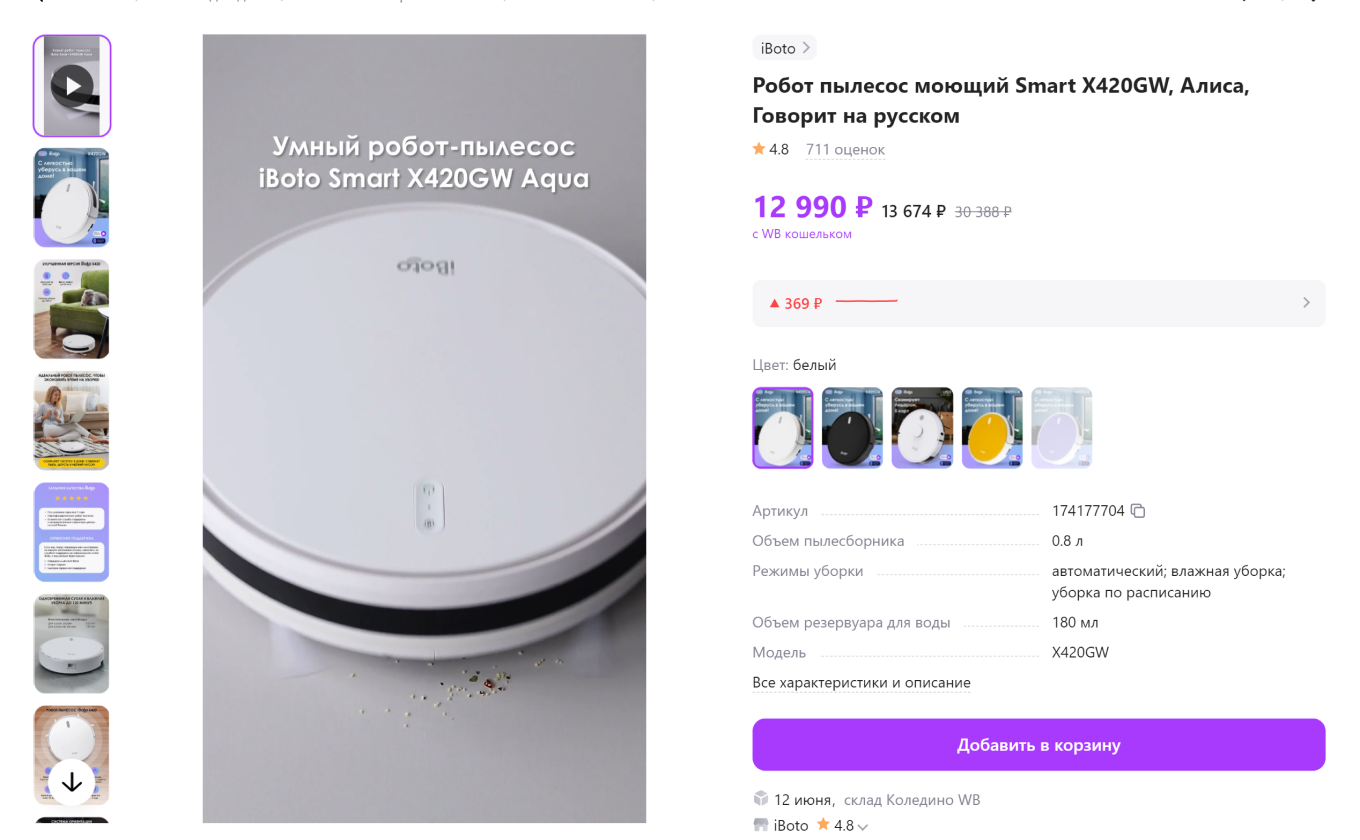Expand the price history chevron
The width and height of the screenshot is (1360, 840).
click(x=1306, y=303)
